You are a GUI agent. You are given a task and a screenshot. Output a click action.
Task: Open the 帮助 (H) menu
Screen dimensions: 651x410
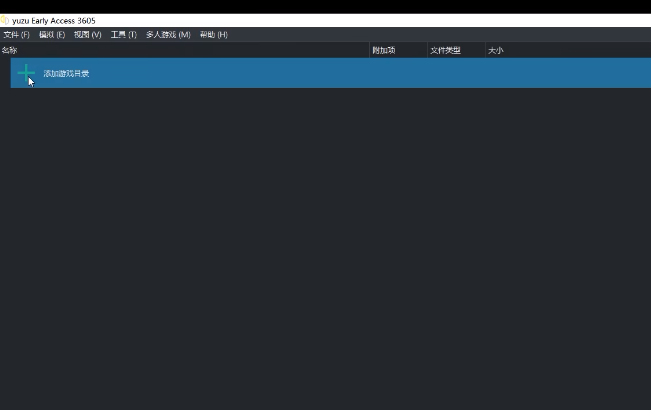213,35
